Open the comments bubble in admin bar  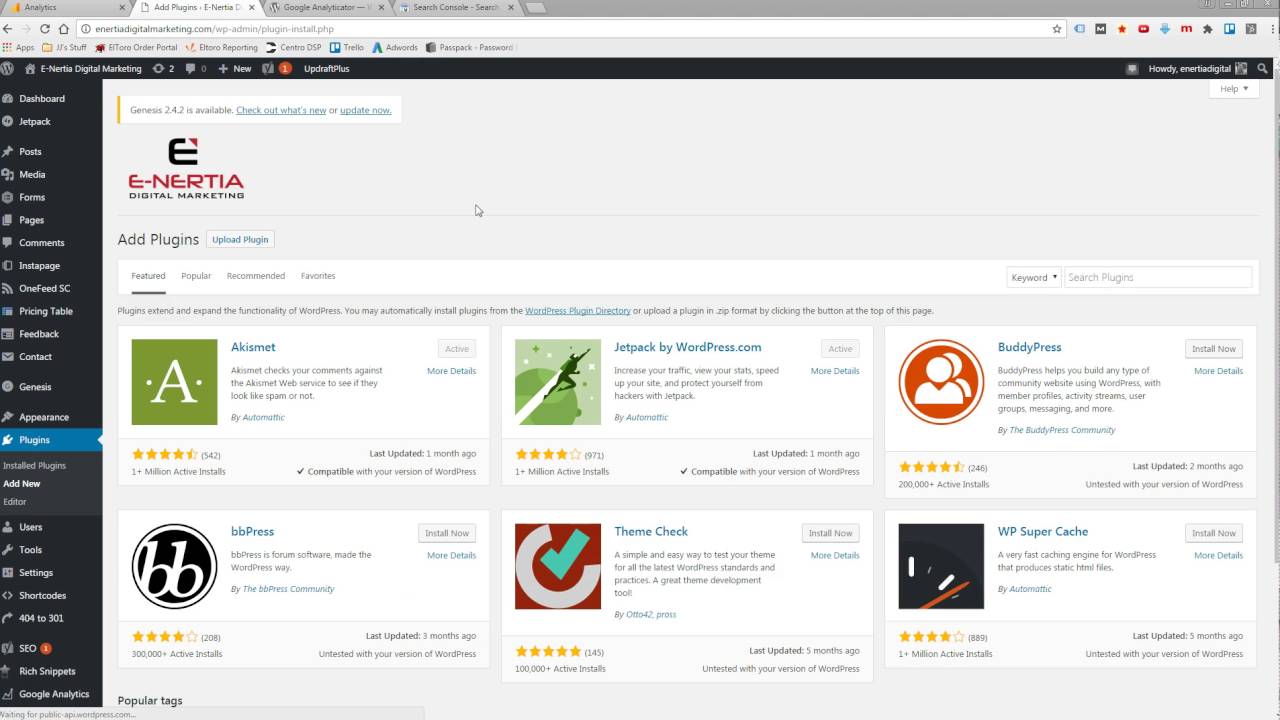[x=196, y=69]
